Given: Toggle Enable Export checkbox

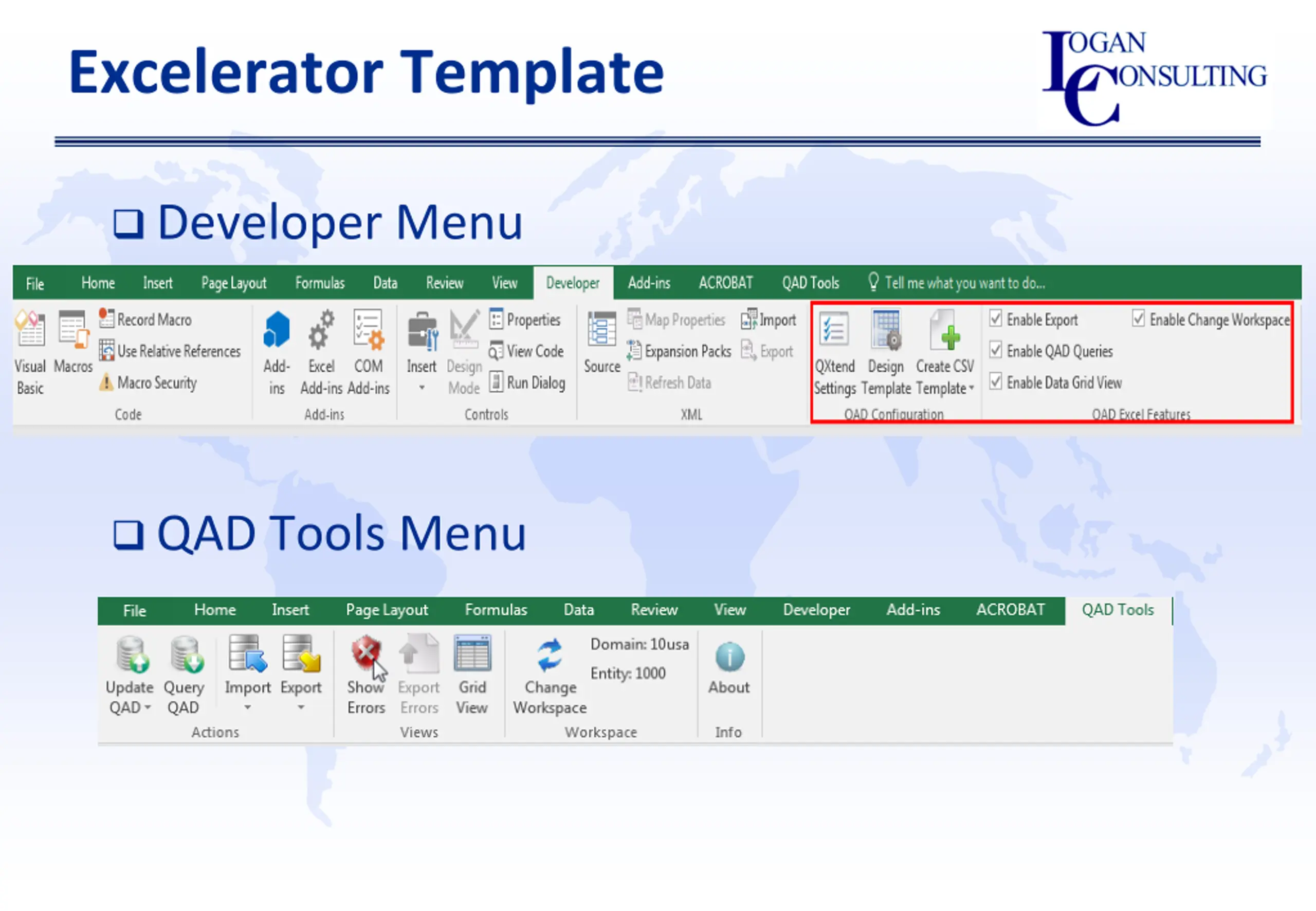Looking at the screenshot, I should (996, 319).
